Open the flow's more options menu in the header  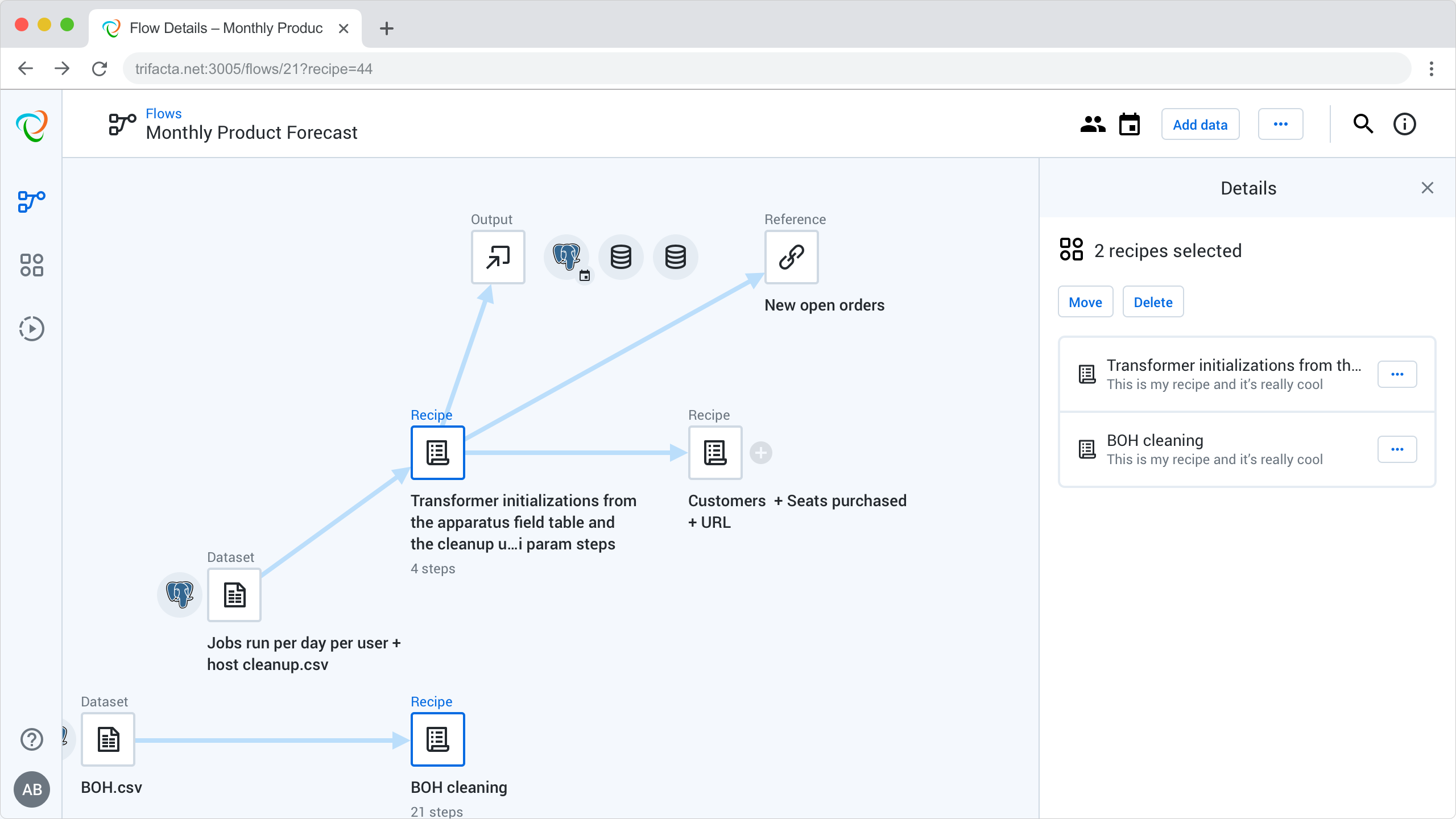point(1280,125)
